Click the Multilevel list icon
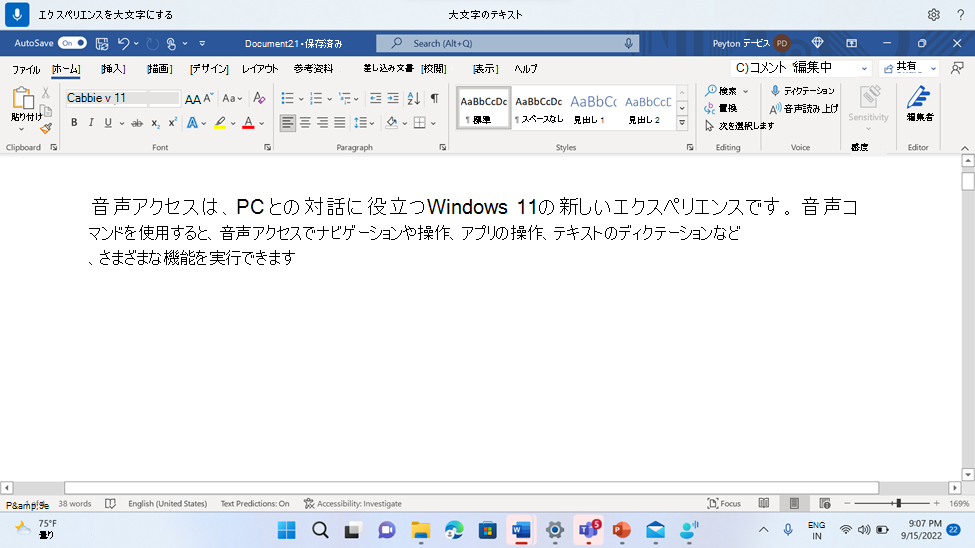Viewport: 975px width, 548px height. (344, 98)
